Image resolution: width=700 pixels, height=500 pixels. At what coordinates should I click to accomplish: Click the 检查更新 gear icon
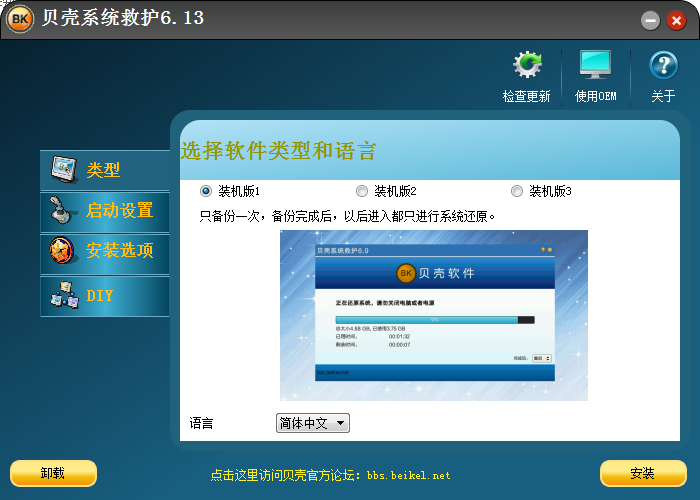tap(527, 66)
